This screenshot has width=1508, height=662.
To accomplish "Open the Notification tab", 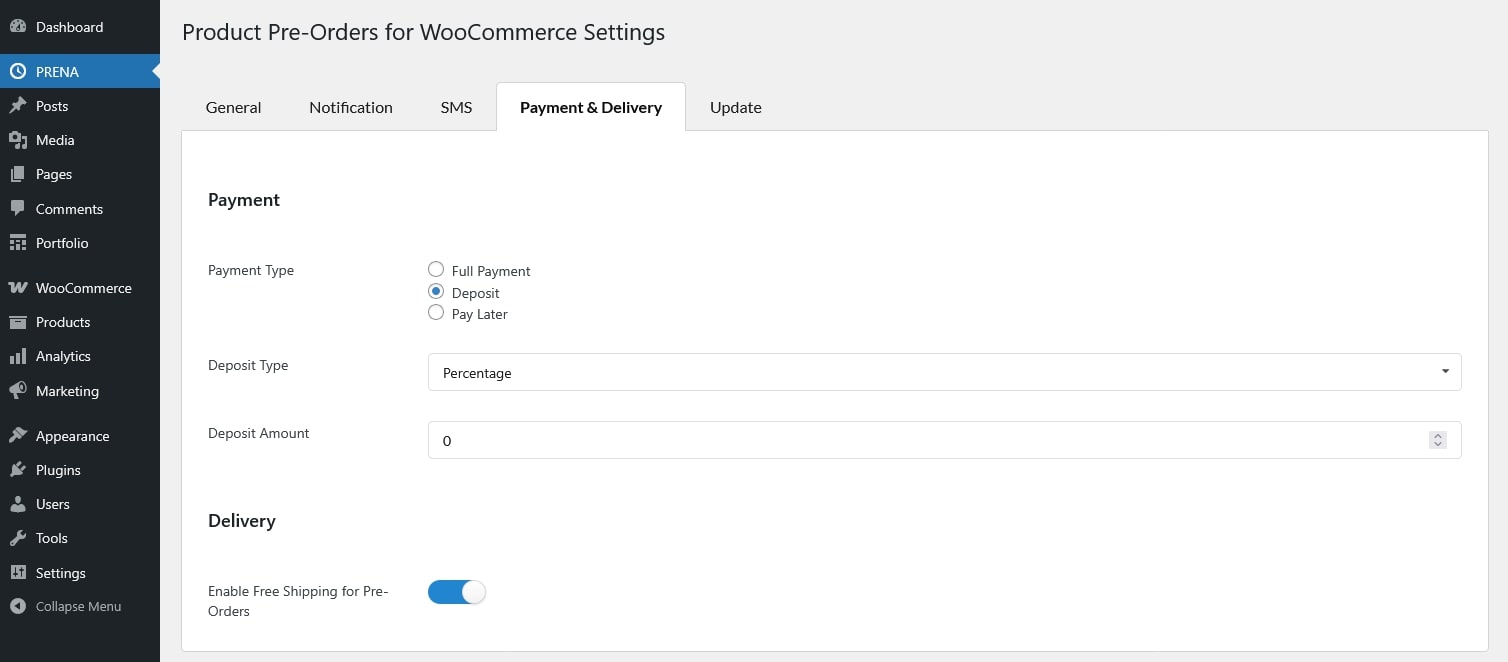I will pyautogui.click(x=351, y=107).
